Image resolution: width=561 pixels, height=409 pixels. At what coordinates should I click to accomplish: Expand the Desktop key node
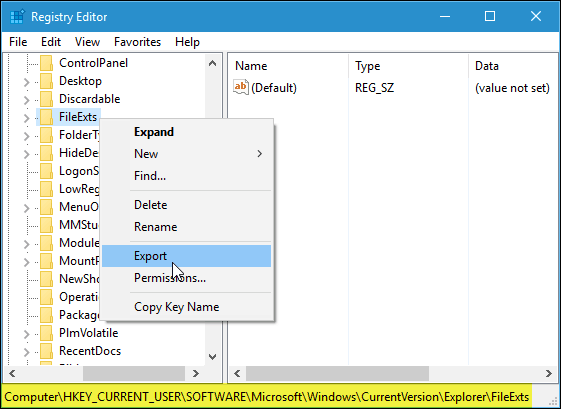pyautogui.click(x=26, y=82)
